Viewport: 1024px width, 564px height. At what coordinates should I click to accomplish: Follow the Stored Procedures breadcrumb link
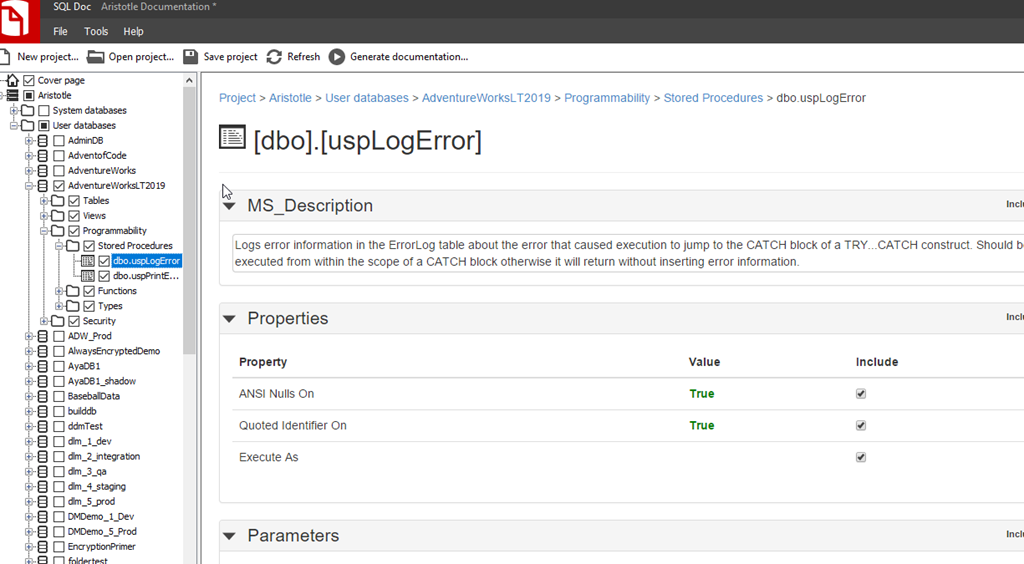click(713, 98)
